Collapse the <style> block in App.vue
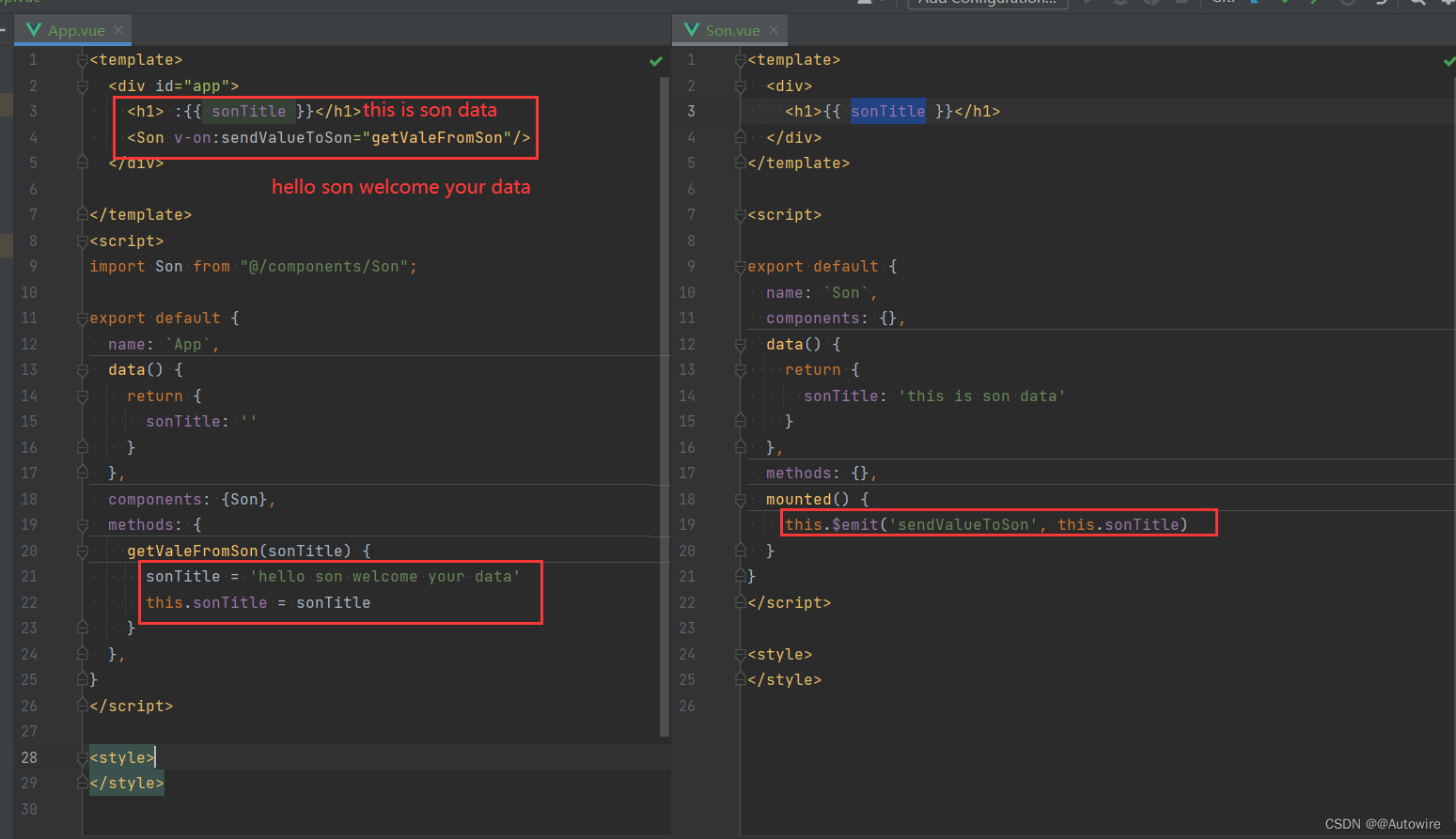This screenshot has height=839, width=1456. [x=82, y=758]
